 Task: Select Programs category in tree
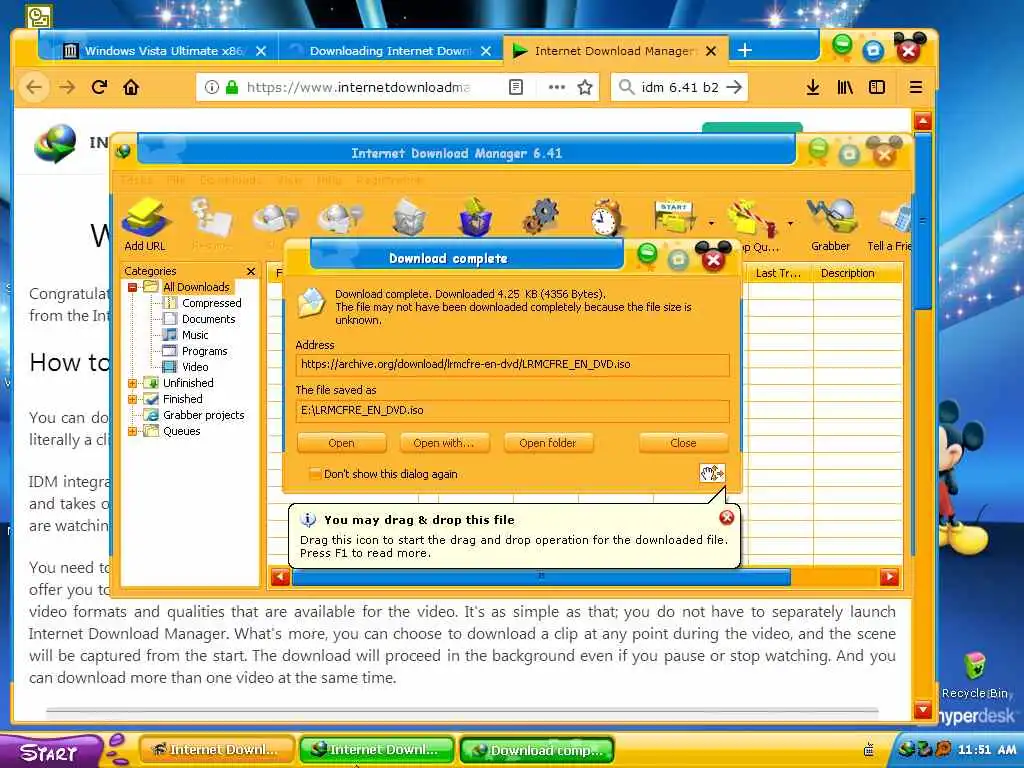click(204, 351)
